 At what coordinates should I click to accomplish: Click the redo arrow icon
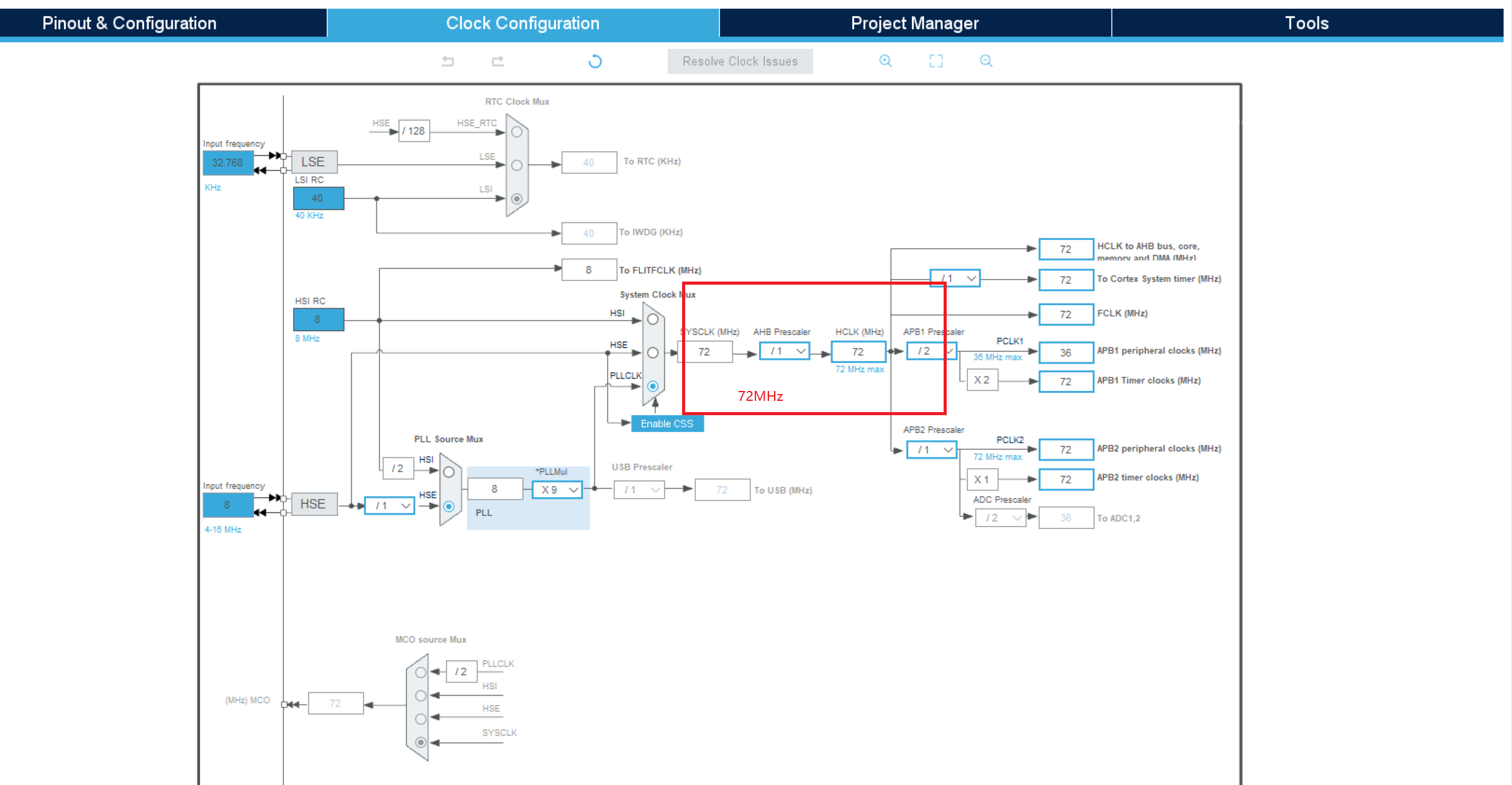click(x=498, y=61)
